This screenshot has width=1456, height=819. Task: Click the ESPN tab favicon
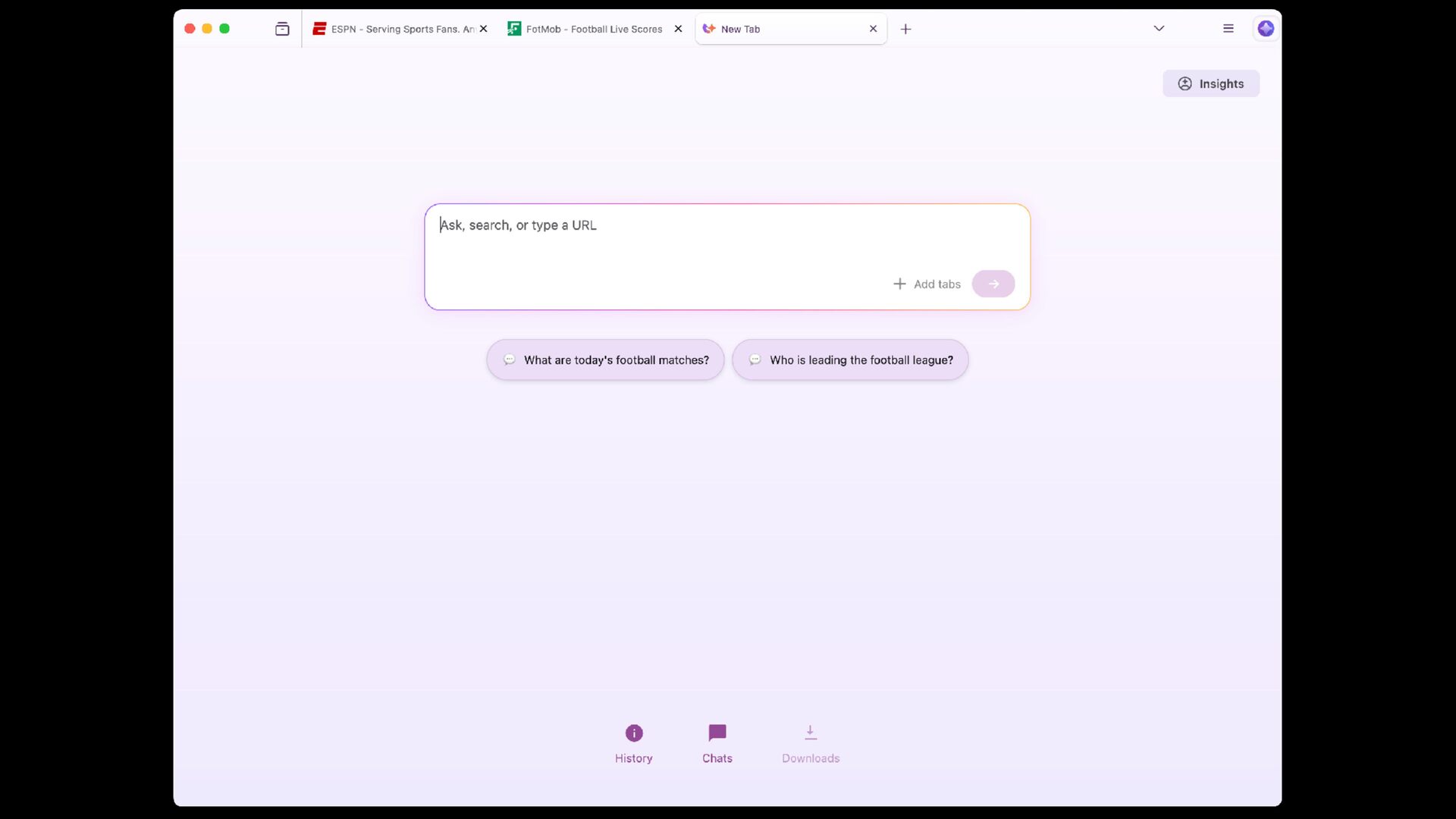pyautogui.click(x=319, y=29)
